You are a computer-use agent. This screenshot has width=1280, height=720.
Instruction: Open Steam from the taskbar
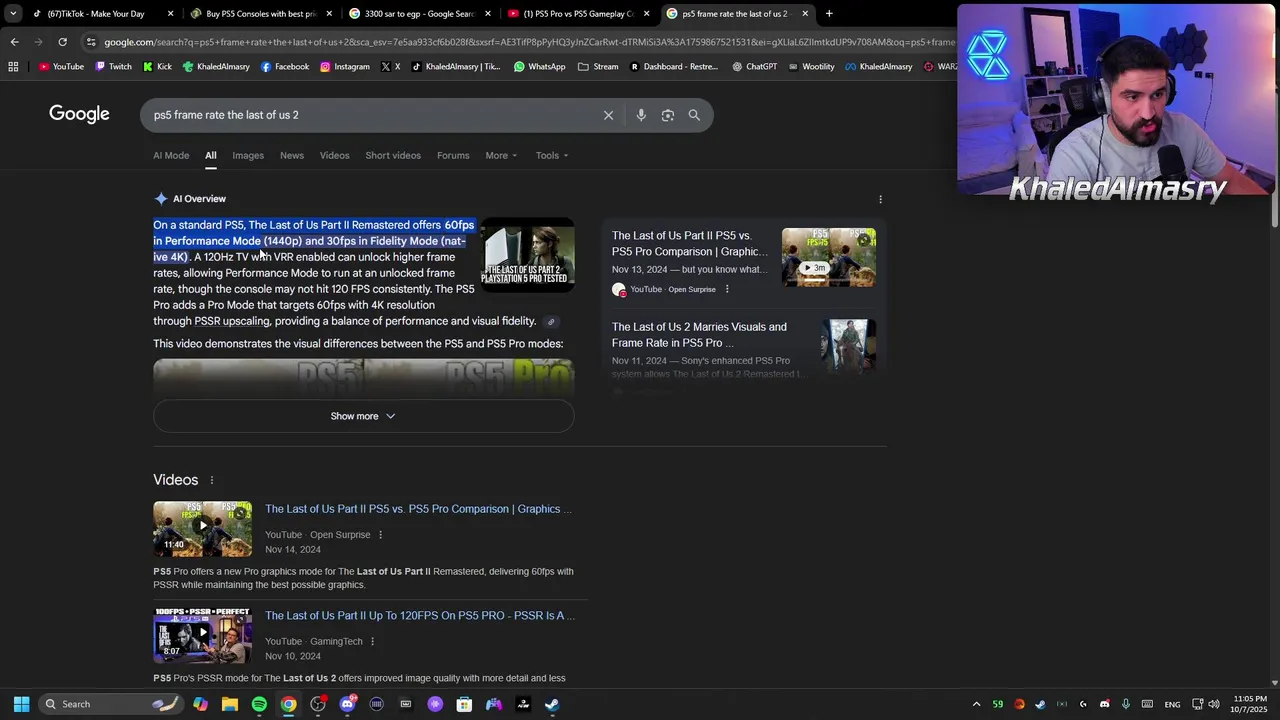(552, 704)
